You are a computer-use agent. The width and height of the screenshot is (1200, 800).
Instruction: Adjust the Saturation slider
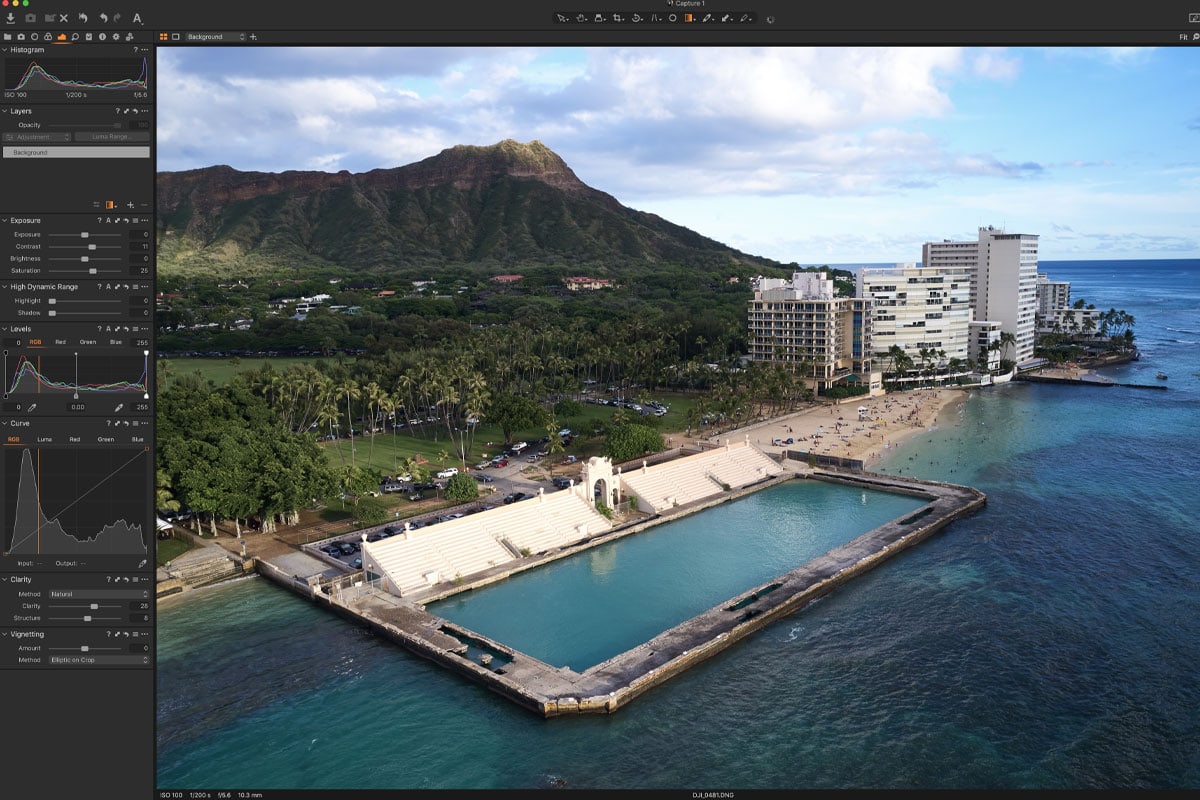click(93, 271)
